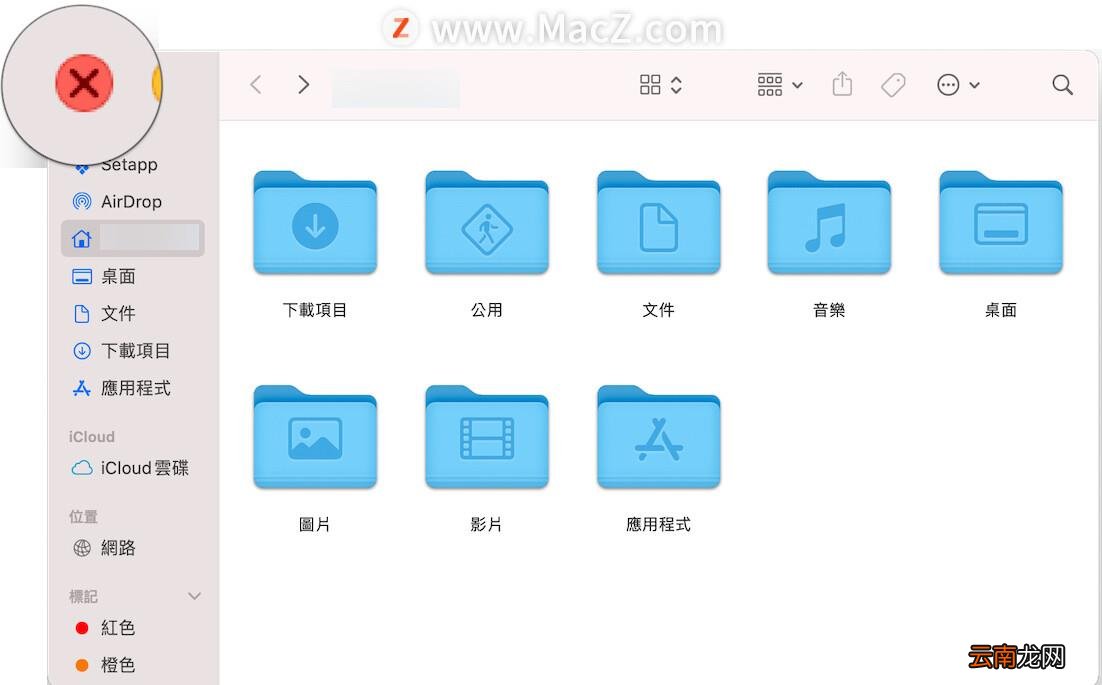Click the Tags toolbar icon
1102x685 pixels.
click(x=893, y=85)
